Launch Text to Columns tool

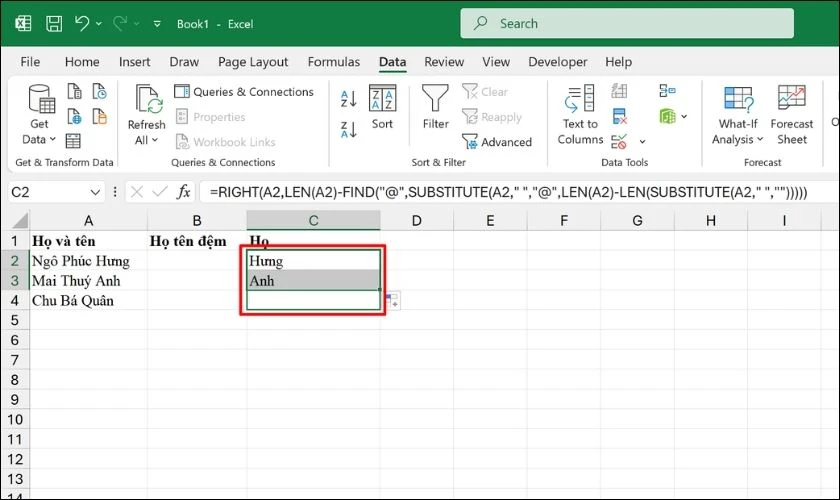click(x=580, y=115)
